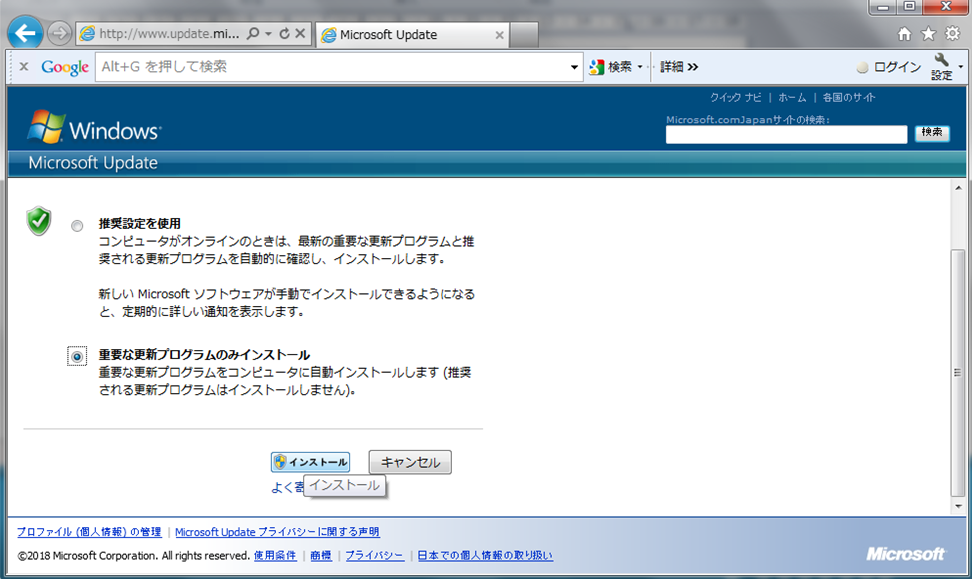Click the 検索 button beside site search
Image resolution: width=972 pixels, height=579 pixels.
click(932, 133)
